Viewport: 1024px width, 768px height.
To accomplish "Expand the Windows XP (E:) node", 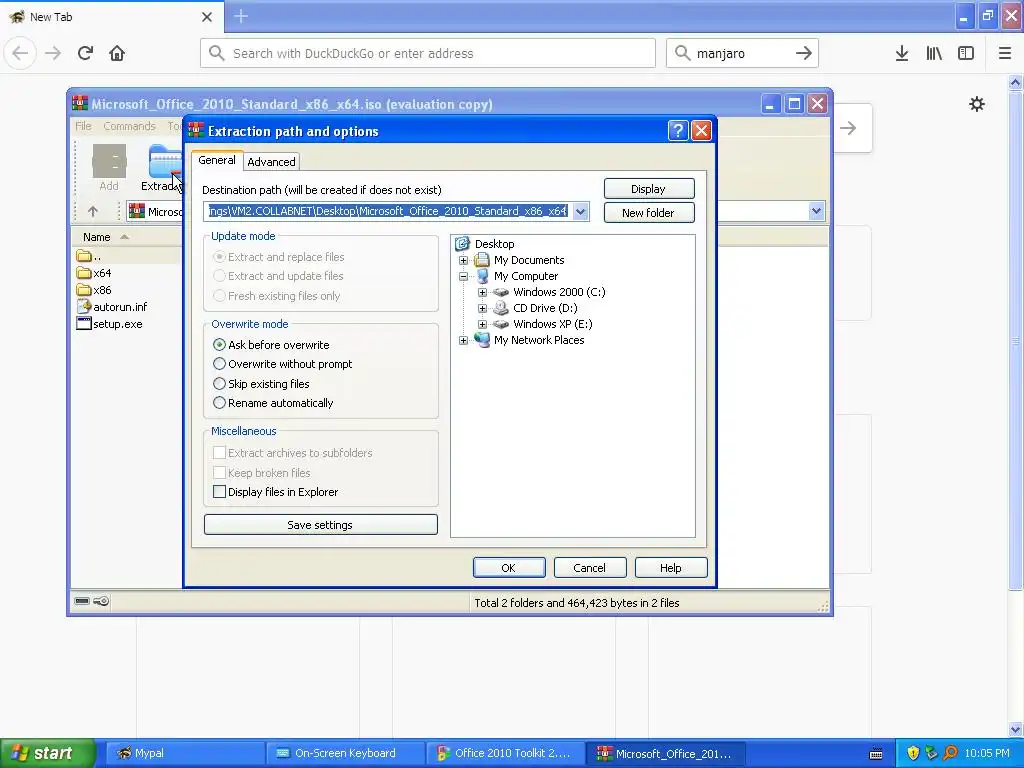I will (482, 324).
